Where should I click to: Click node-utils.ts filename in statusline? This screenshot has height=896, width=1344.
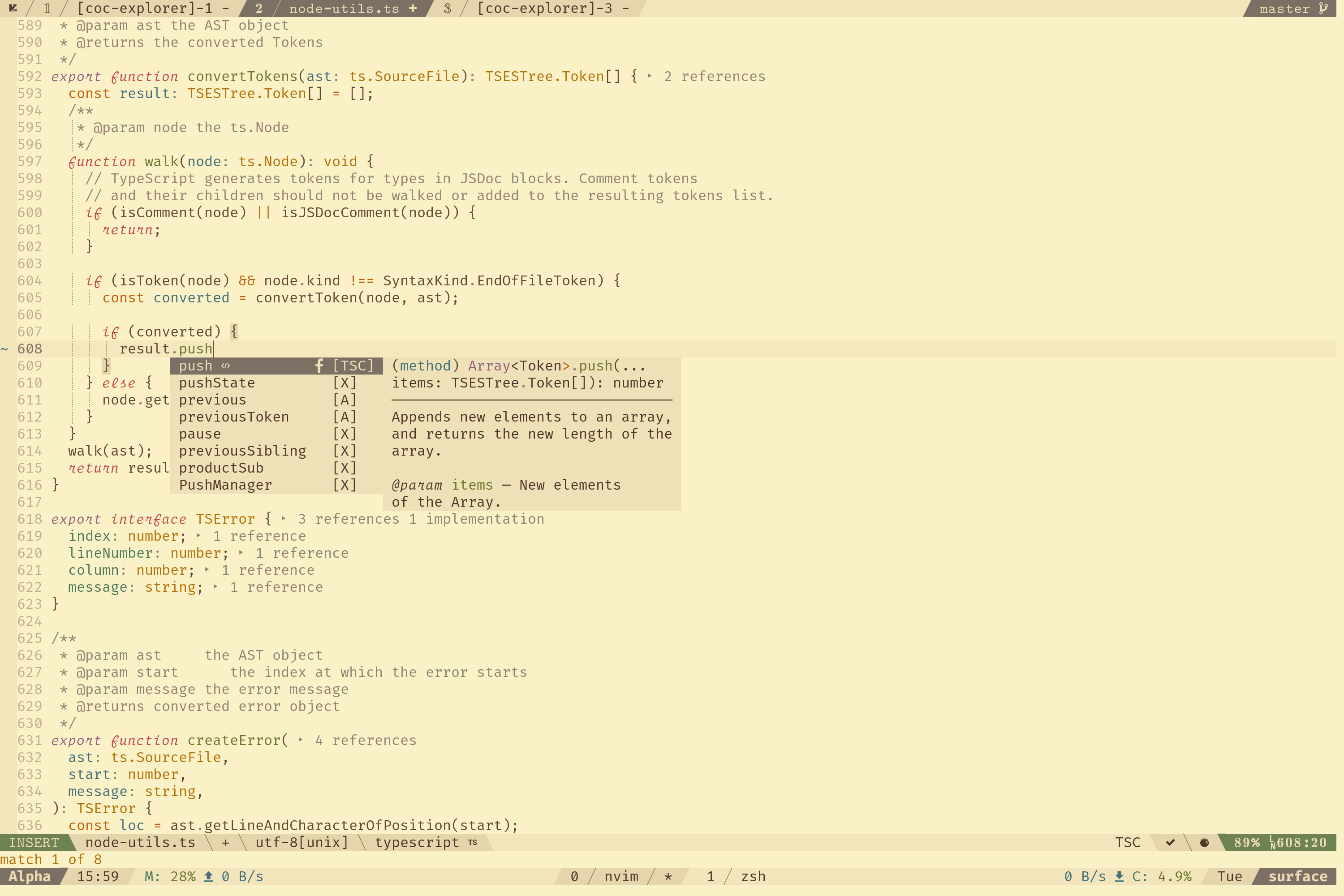pos(140,843)
